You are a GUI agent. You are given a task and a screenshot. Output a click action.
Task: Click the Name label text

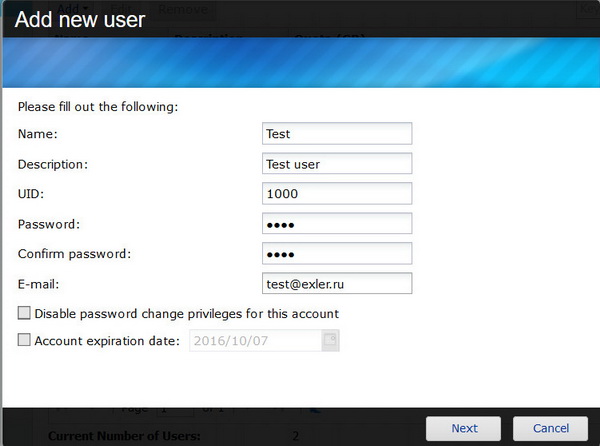pyautogui.click(x=38, y=134)
